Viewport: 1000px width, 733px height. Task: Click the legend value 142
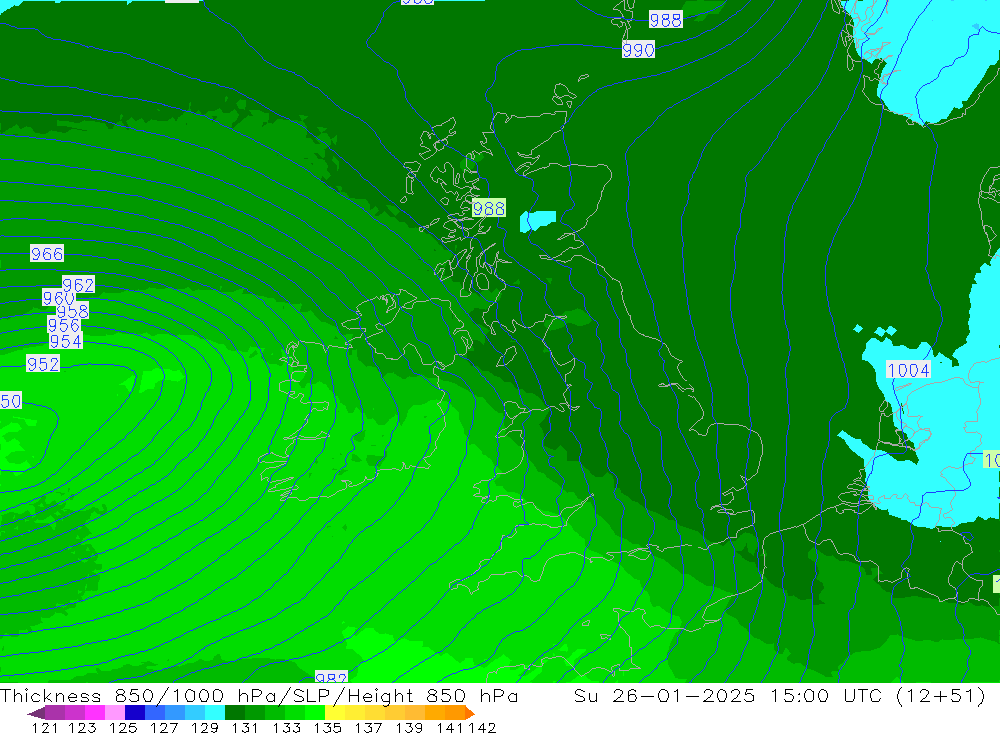[482, 727]
